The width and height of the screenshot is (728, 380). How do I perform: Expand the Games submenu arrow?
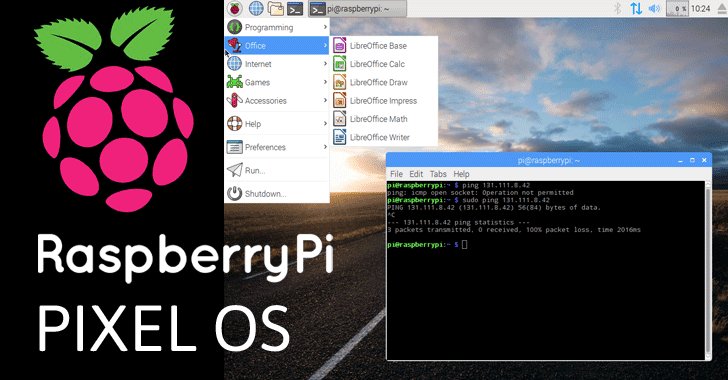pos(325,82)
